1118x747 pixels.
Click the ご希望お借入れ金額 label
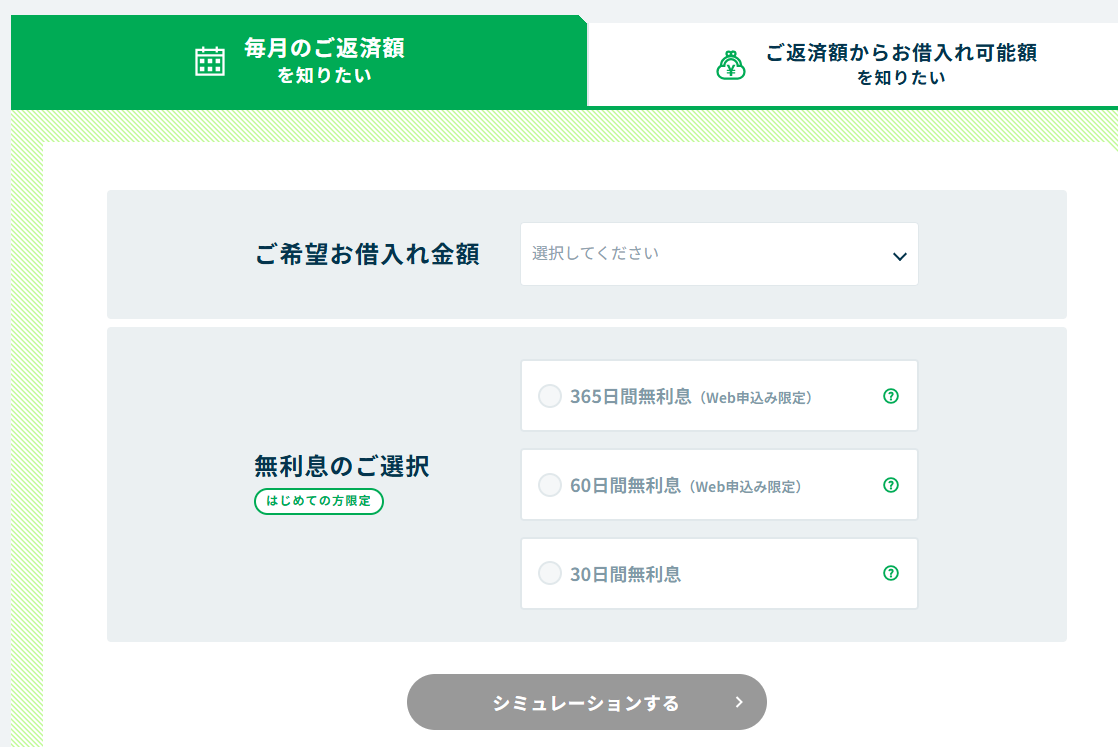click(367, 254)
